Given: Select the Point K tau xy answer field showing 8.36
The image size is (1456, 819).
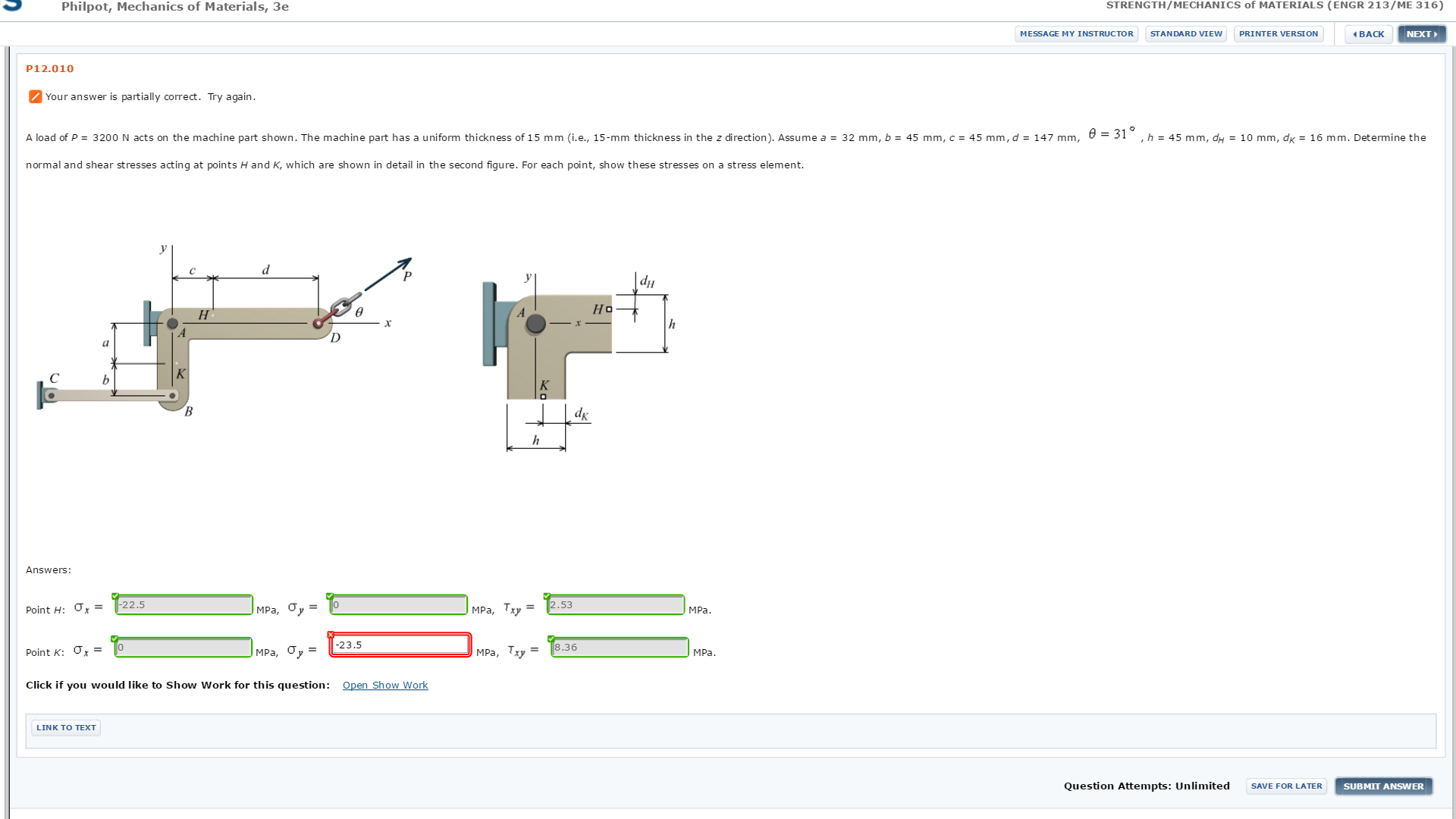Looking at the screenshot, I should point(618,647).
